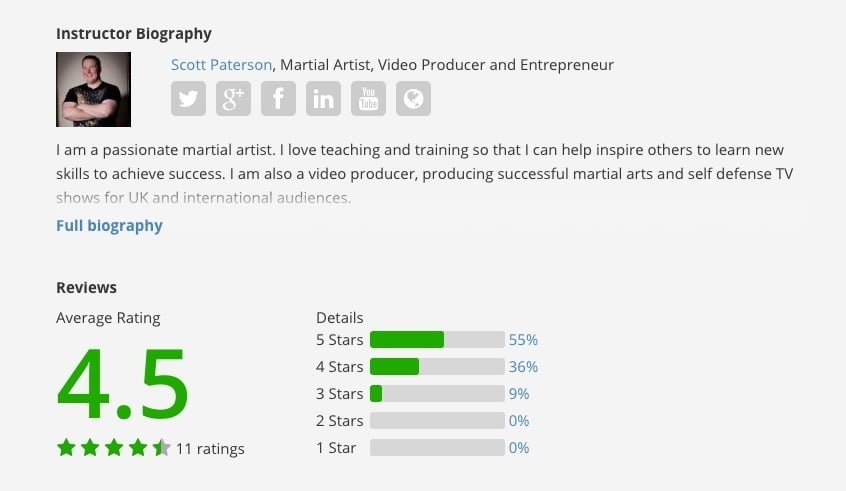Click the 4 Stars rating bar

(437, 367)
